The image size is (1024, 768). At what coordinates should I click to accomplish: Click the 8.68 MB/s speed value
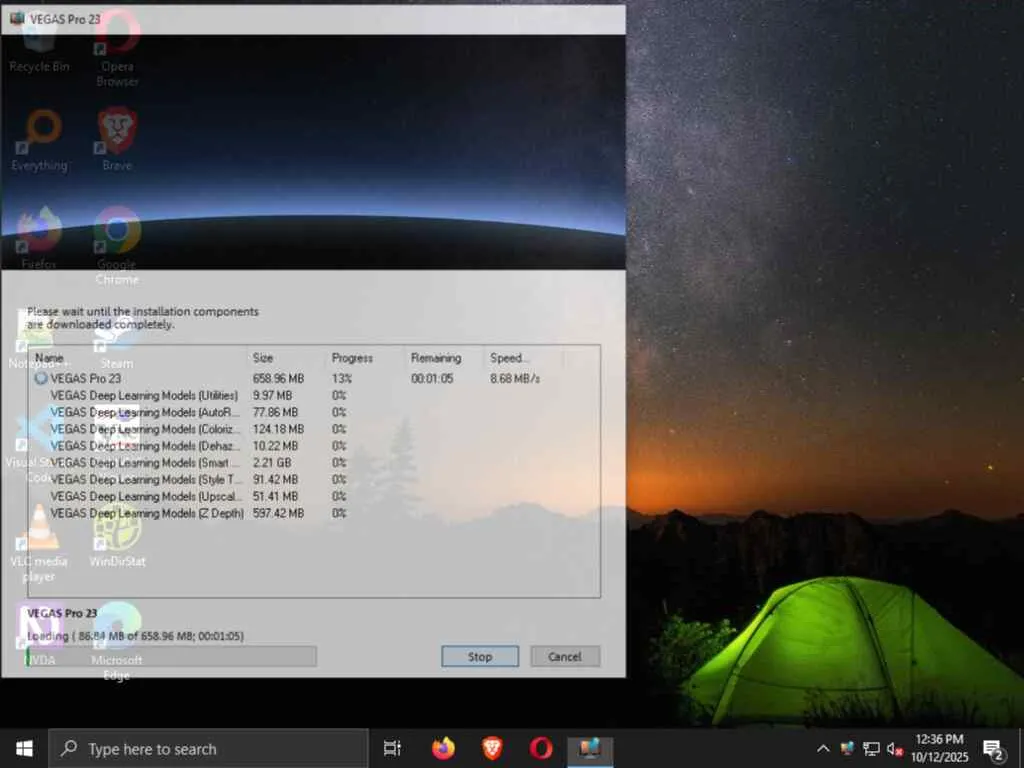tap(515, 378)
